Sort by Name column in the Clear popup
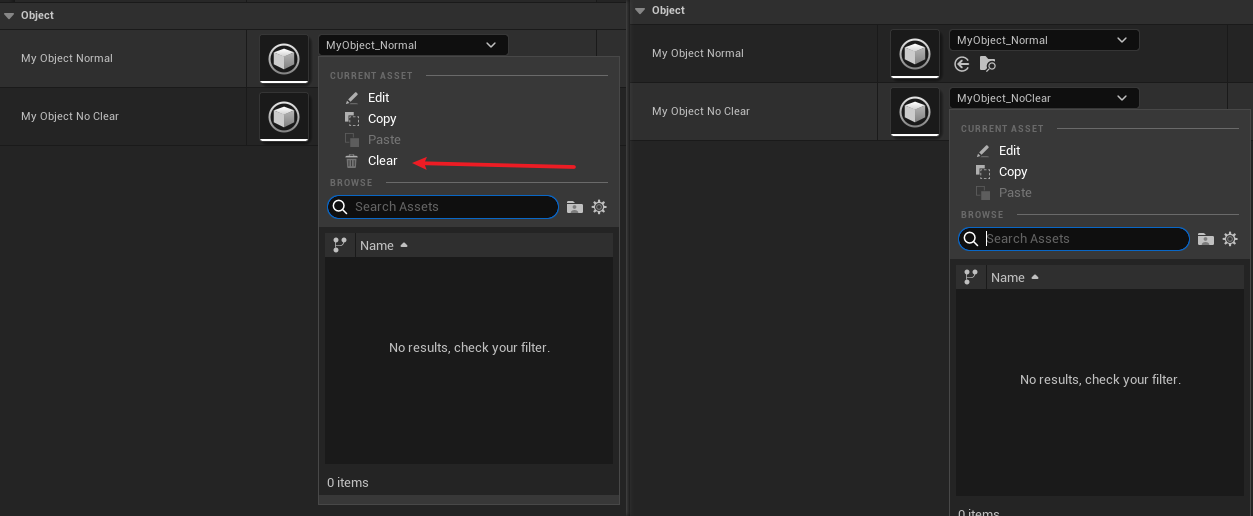Viewport: 1253px width, 516px height. [377, 245]
